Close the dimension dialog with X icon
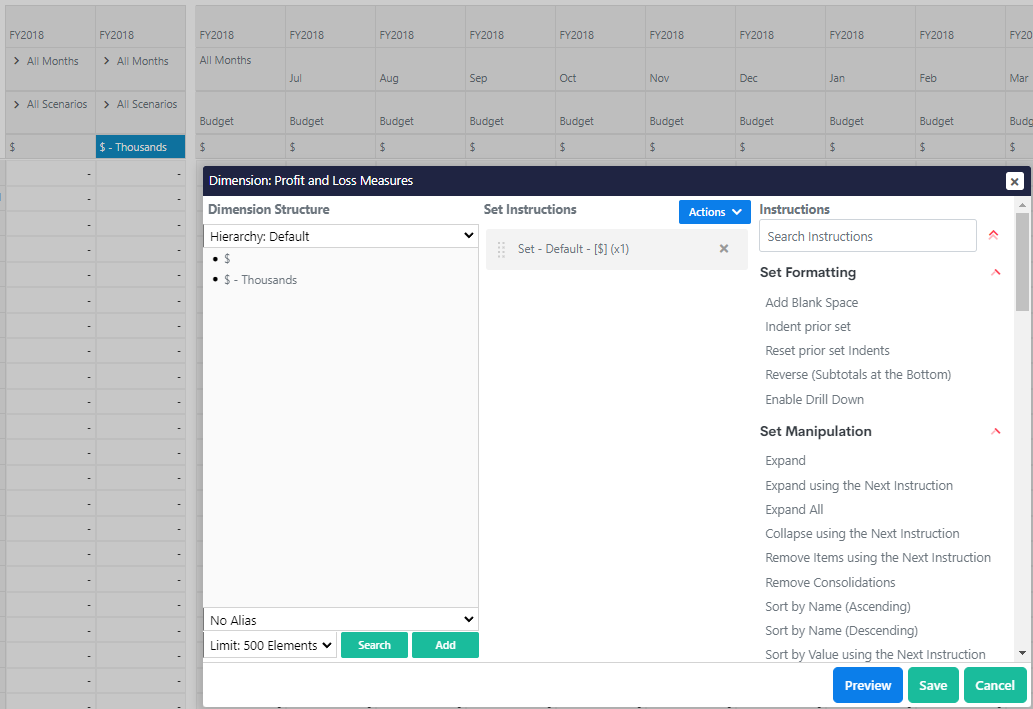1033x709 pixels. (x=1014, y=181)
